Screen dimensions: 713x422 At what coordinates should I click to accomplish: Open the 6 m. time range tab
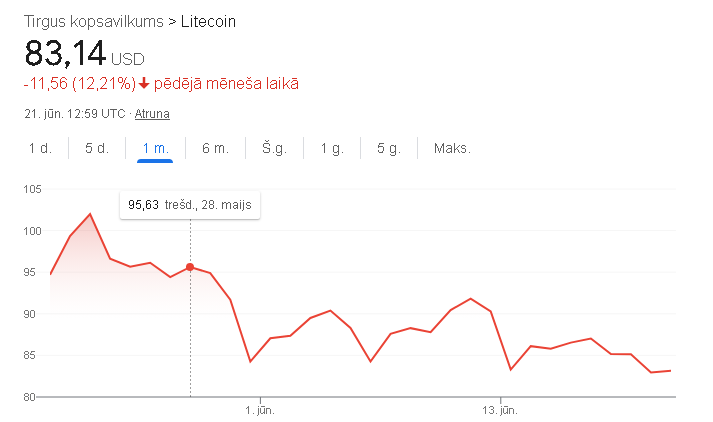click(x=215, y=148)
